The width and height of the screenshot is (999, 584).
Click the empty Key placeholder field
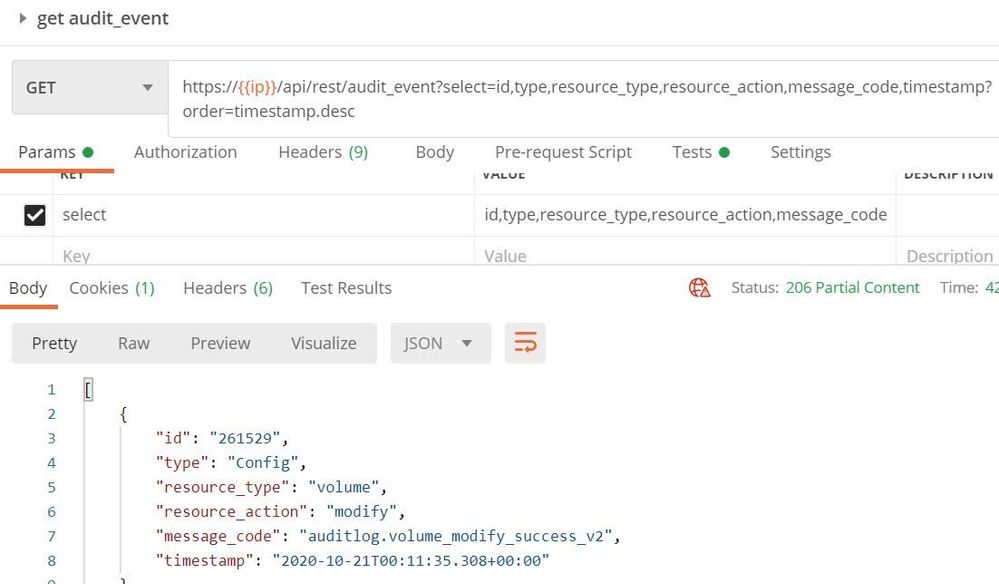coord(264,255)
